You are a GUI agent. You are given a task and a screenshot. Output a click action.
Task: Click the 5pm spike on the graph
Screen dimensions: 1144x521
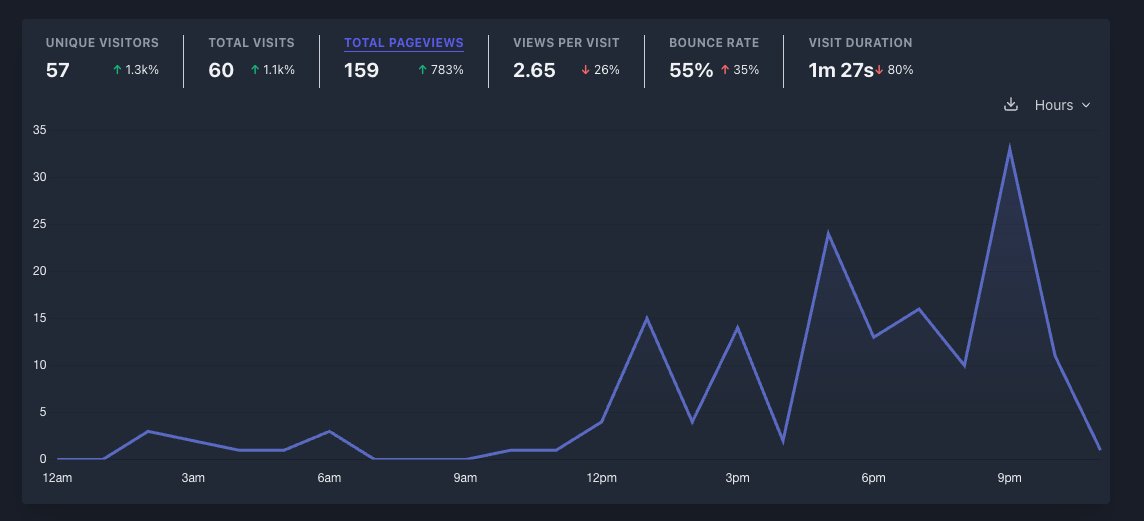(x=828, y=234)
